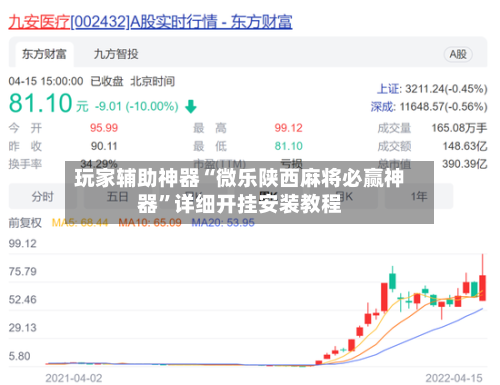The height and width of the screenshot is (385, 500).
Task: Click the 前复权 label
Action: (25, 223)
